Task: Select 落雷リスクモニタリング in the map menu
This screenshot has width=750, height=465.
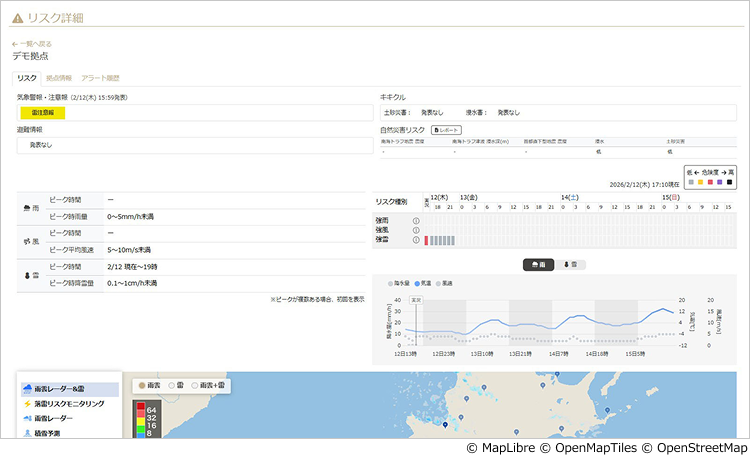Action: [68, 403]
